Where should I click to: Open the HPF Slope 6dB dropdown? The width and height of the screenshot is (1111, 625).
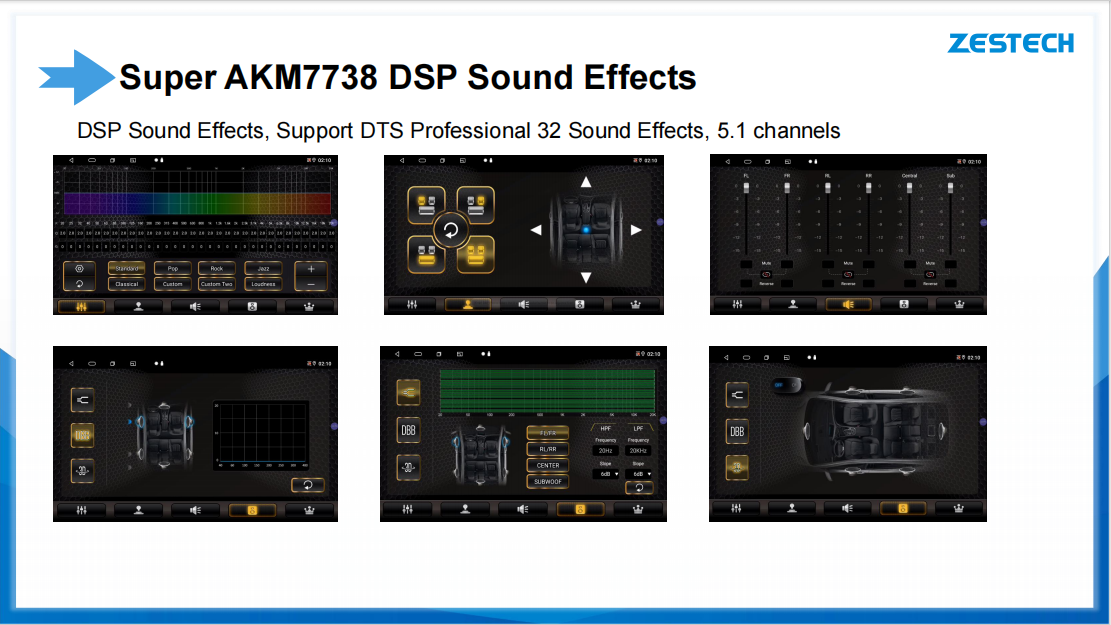click(x=606, y=474)
